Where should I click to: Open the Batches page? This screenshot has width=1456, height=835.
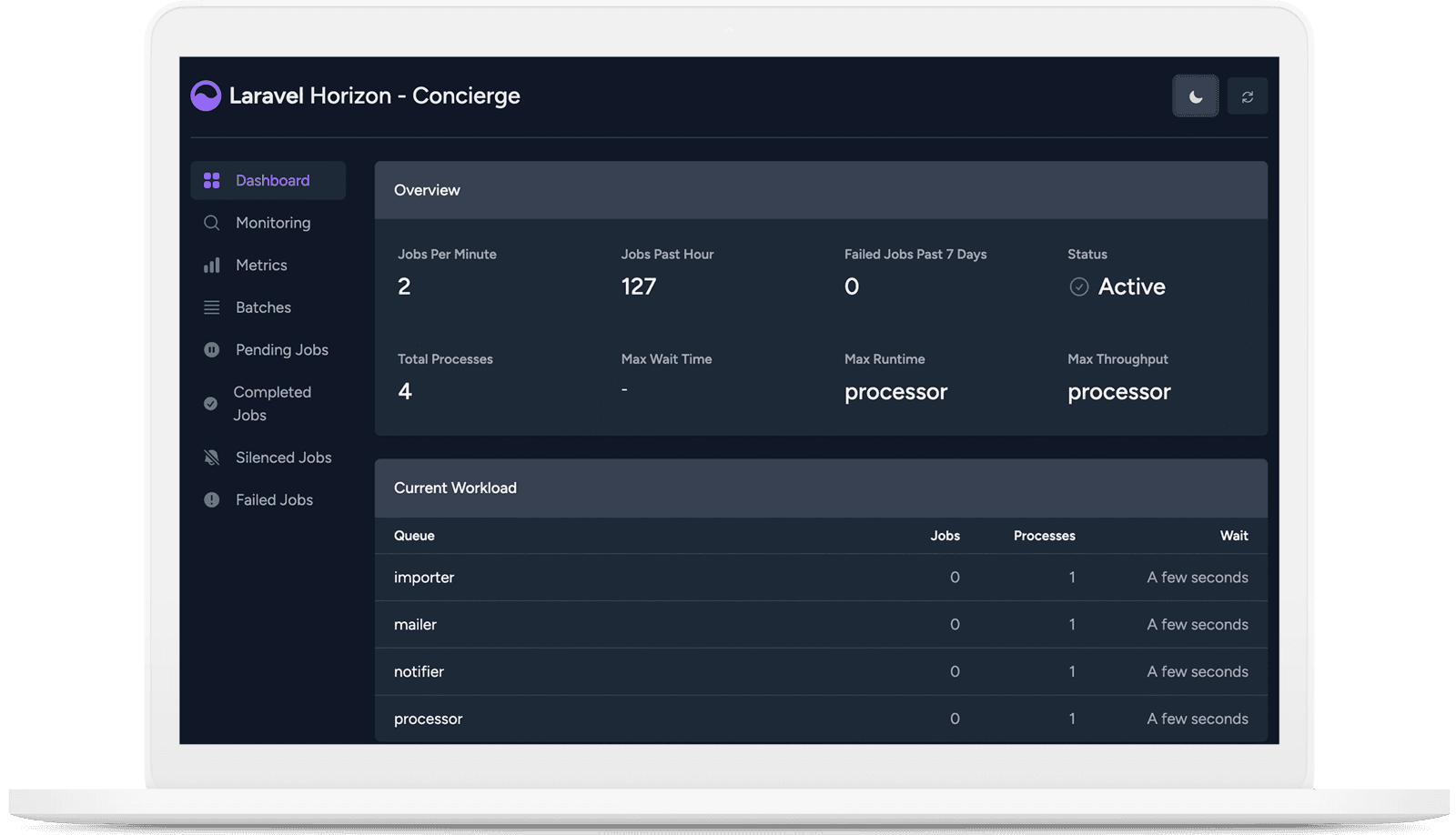[263, 307]
